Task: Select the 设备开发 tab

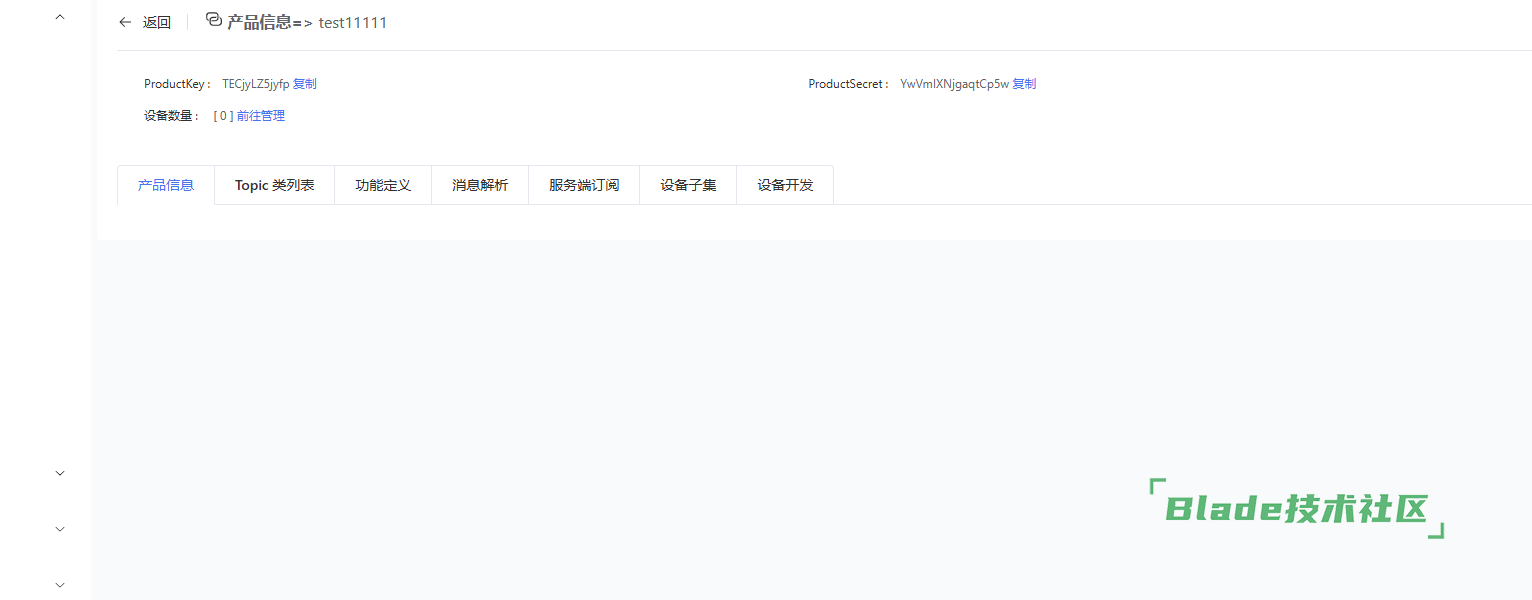Action: (785, 185)
